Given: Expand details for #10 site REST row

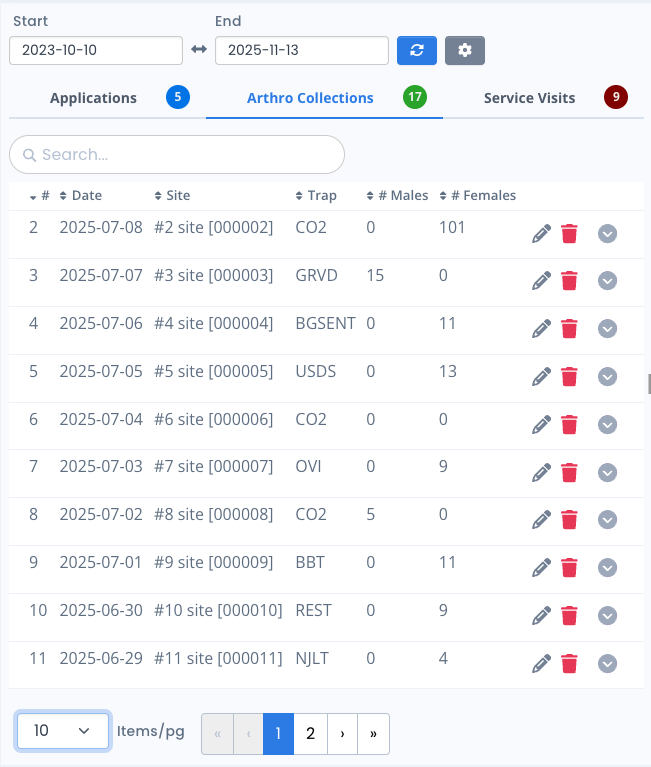Looking at the screenshot, I should click(607, 616).
